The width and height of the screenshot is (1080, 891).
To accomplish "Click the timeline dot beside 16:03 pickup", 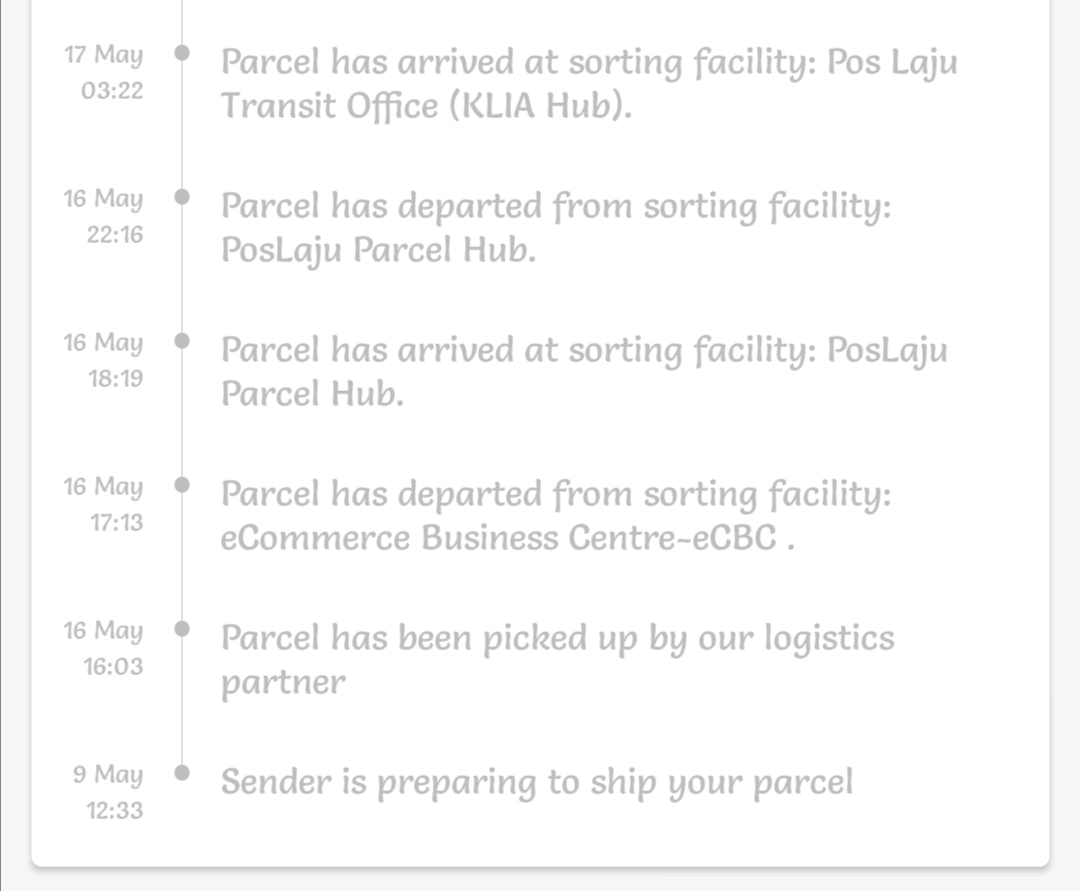I will pyautogui.click(x=182, y=629).
